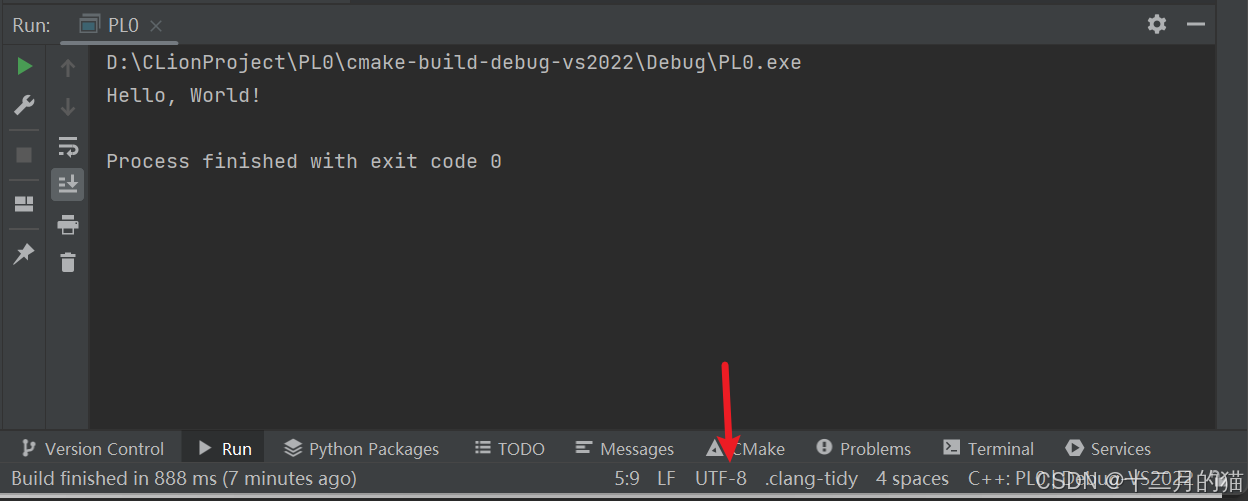Go to line via 5:9 indicator
Image resolution: width=1248 pixels, height=501 pixels.
(x=627, y=478)
